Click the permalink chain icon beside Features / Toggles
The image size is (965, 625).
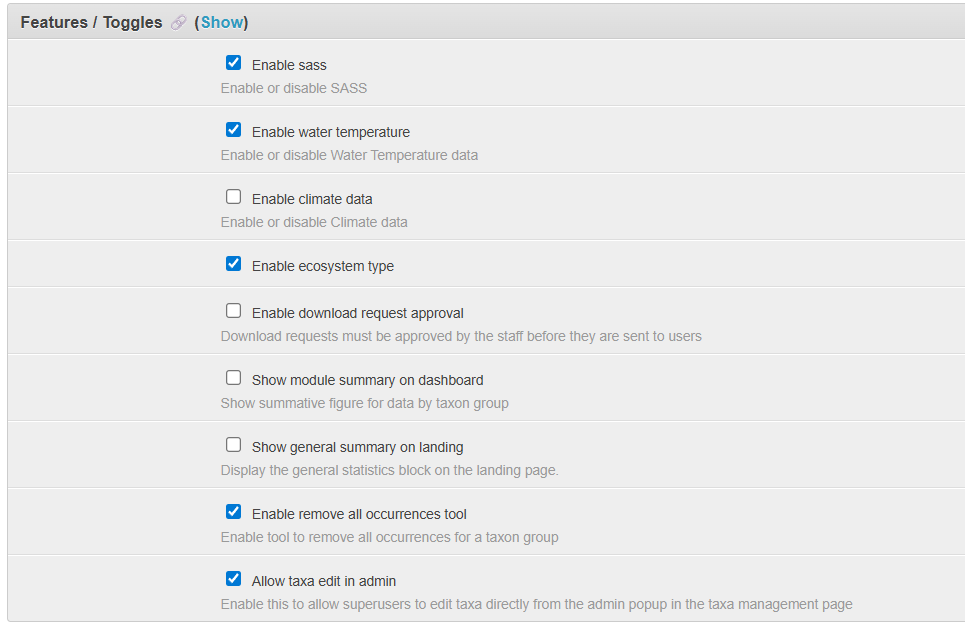pos(177,22)
